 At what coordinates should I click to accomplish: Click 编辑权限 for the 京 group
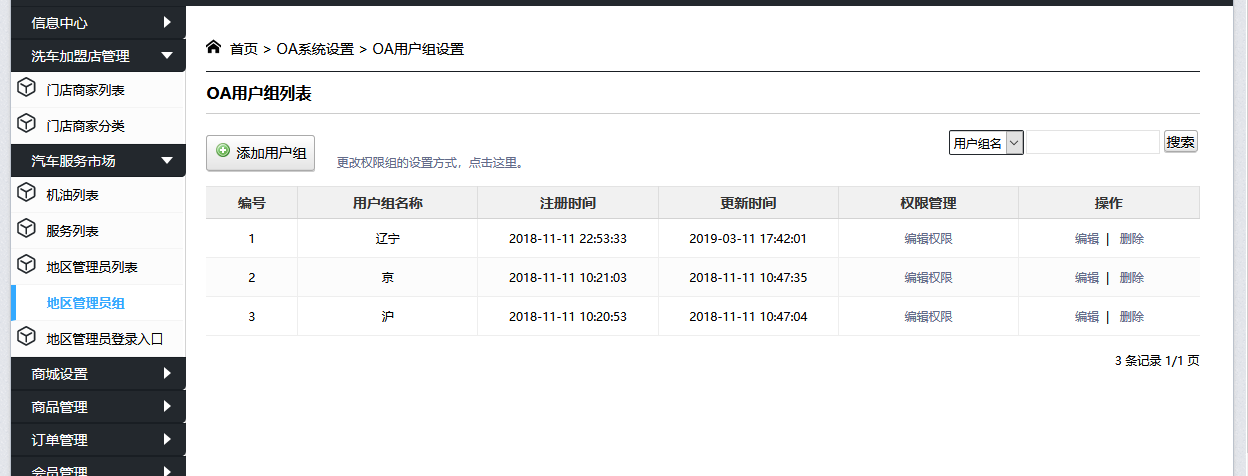[x=928, y=277]
